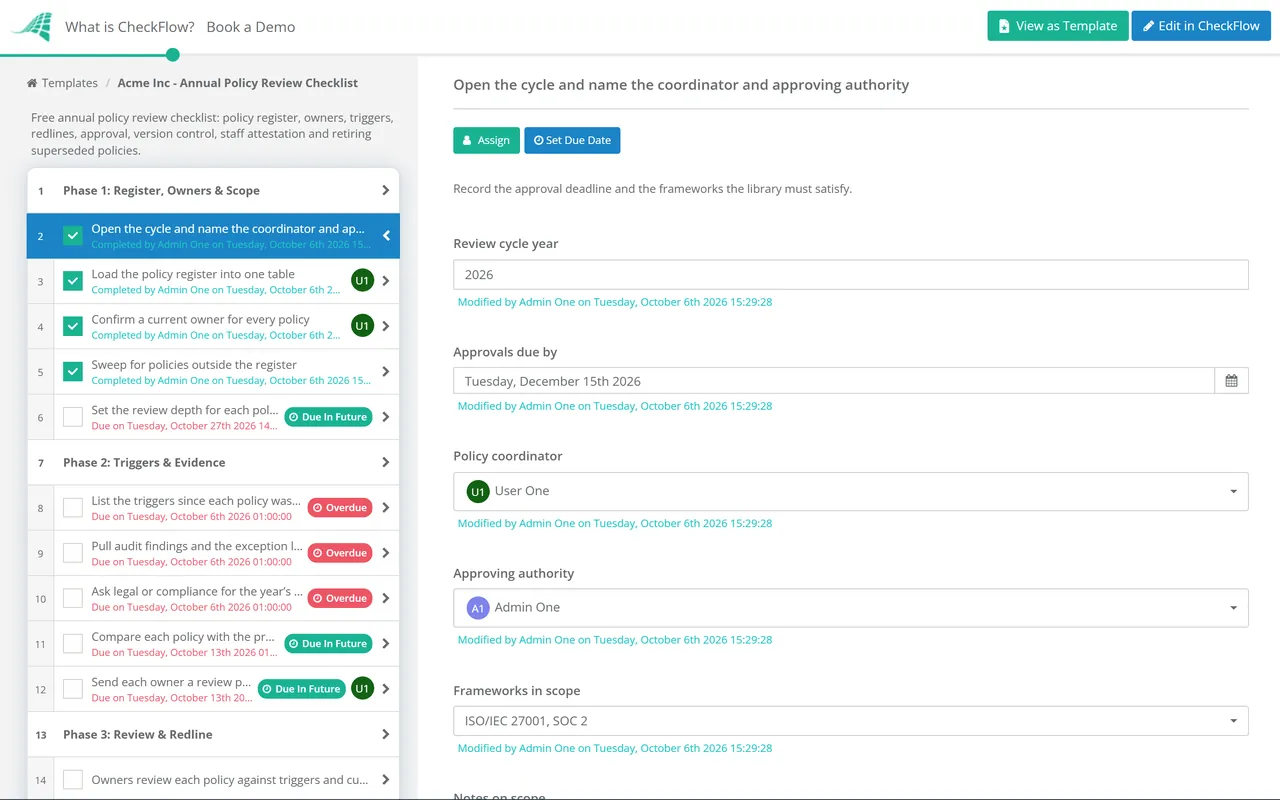This screenshot has height=800, width=1280.
Task: Open the Approving authority dropdown
Action: click(x=851, y=608)
